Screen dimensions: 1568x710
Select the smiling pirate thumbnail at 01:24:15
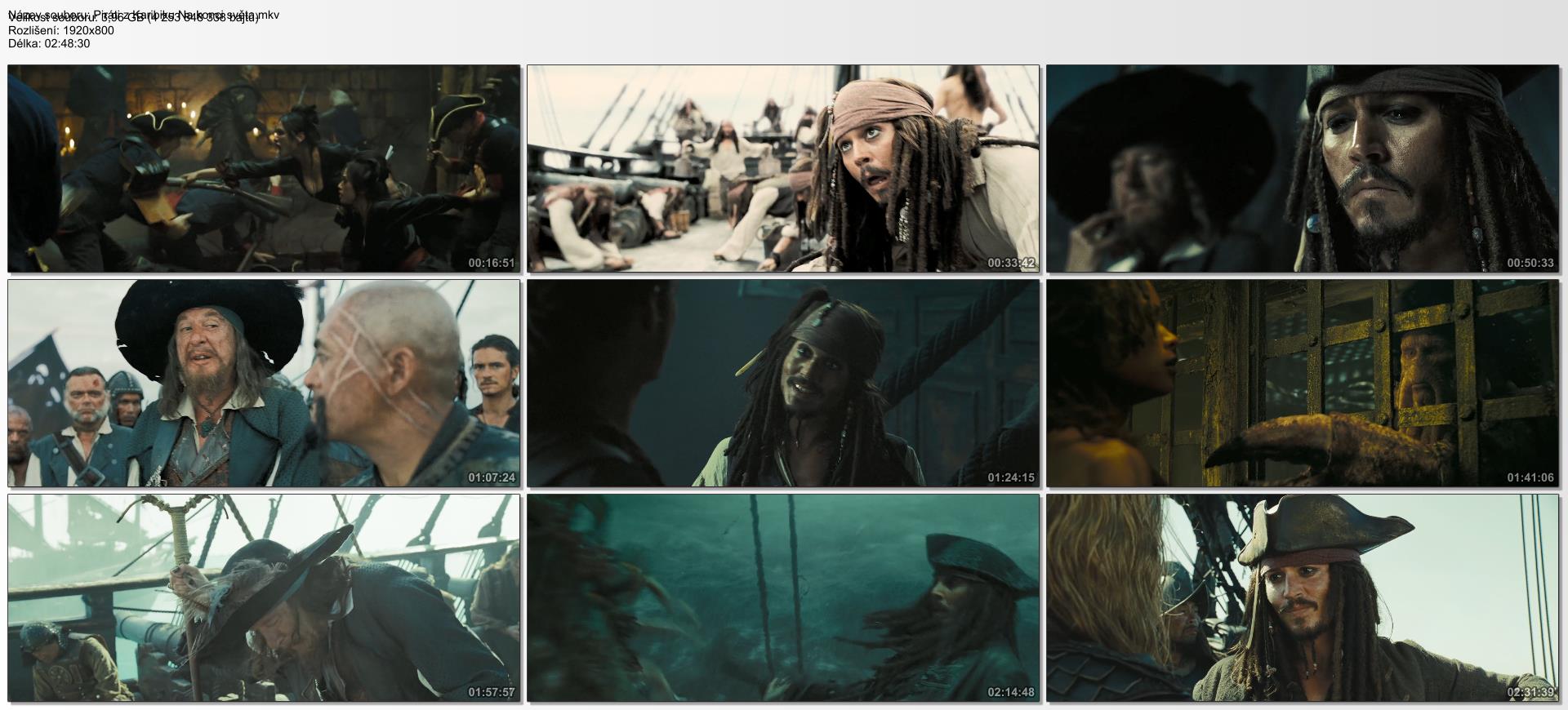click(782, 383)
